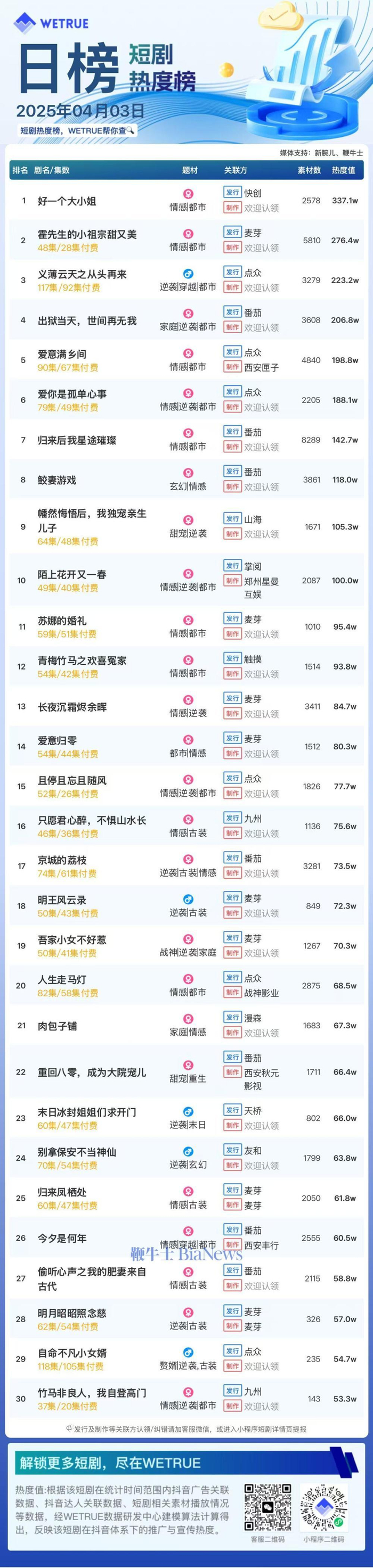Open the 霍先生的小祖宗甜又美 drama title

pyautogui.click(x=87, y=234)
